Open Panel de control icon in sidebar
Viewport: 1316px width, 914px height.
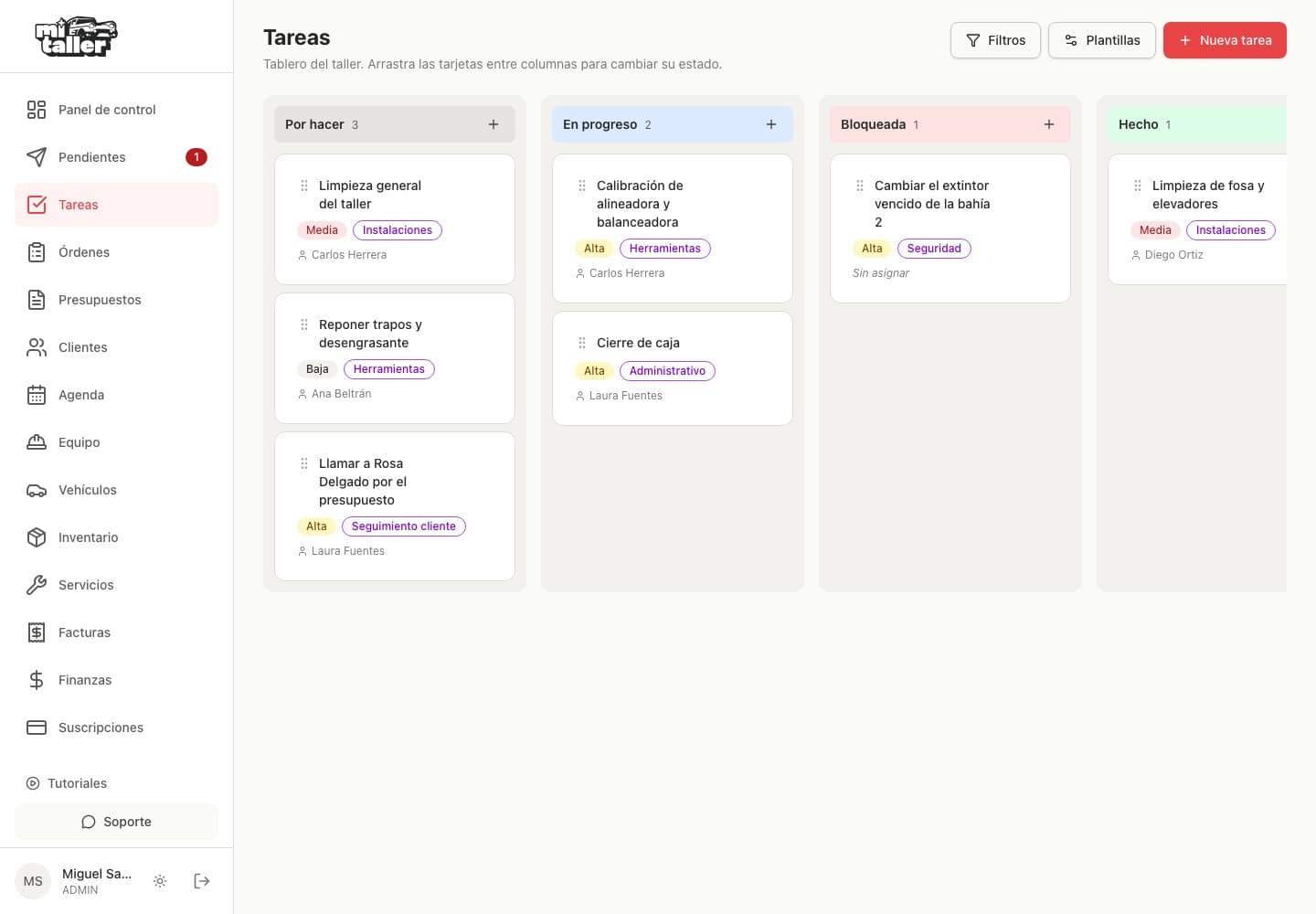pos(37,110)
